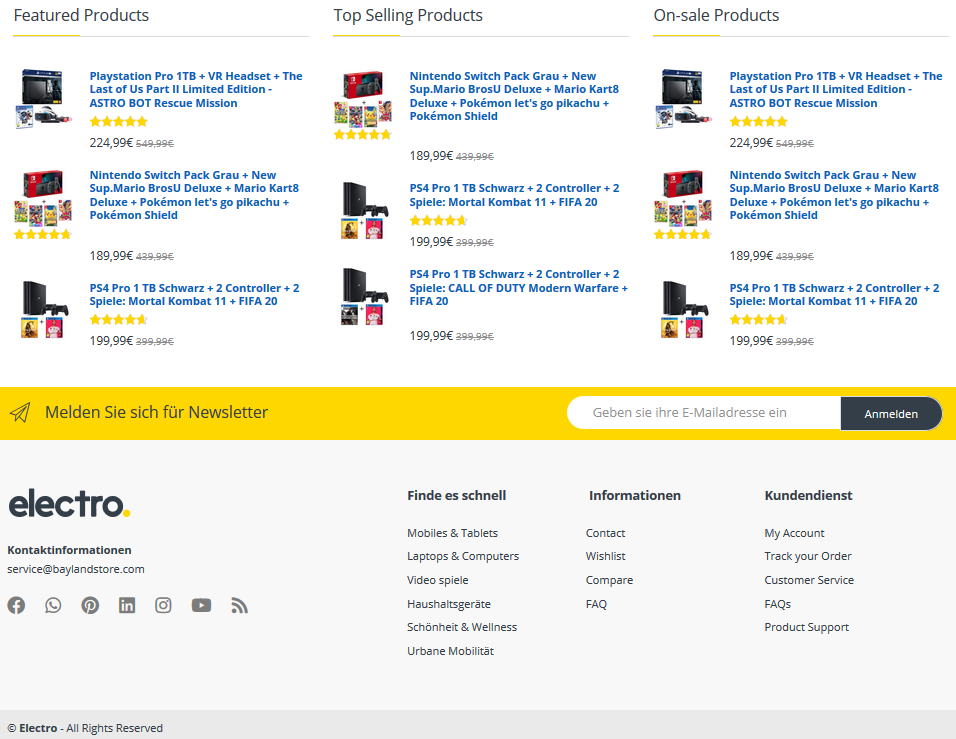
Task: Click the electro footer logo
Action: pos(69,504)
